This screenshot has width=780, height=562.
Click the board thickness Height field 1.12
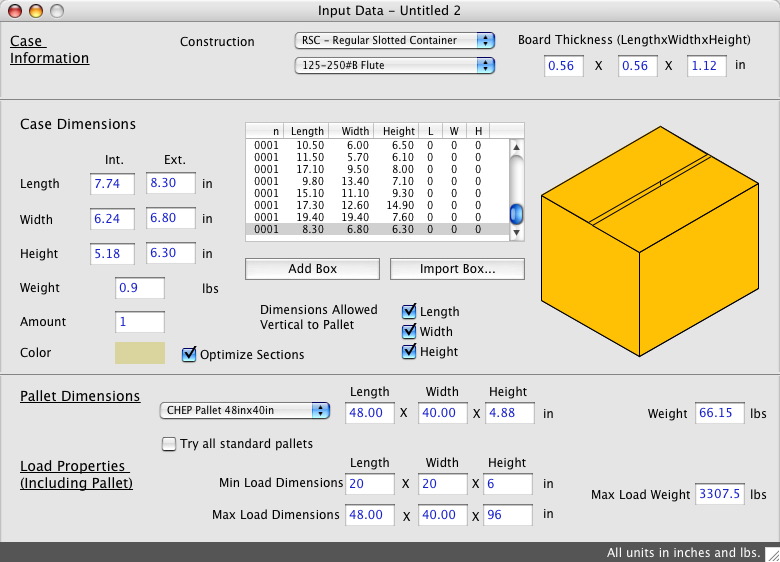pyautogui.click(x=706, y=66)
